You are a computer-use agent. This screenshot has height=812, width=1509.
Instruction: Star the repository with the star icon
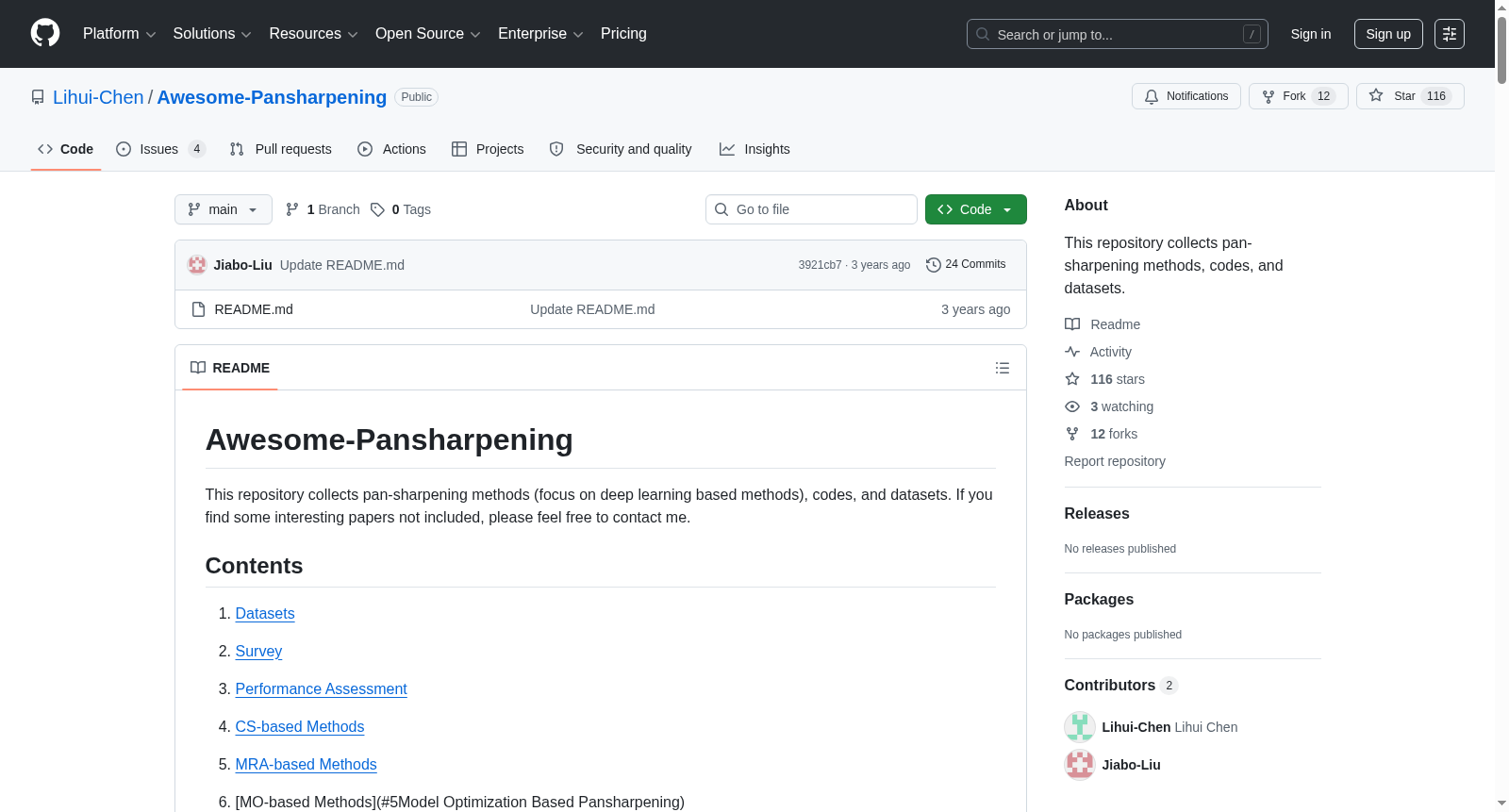(1376, 95)
